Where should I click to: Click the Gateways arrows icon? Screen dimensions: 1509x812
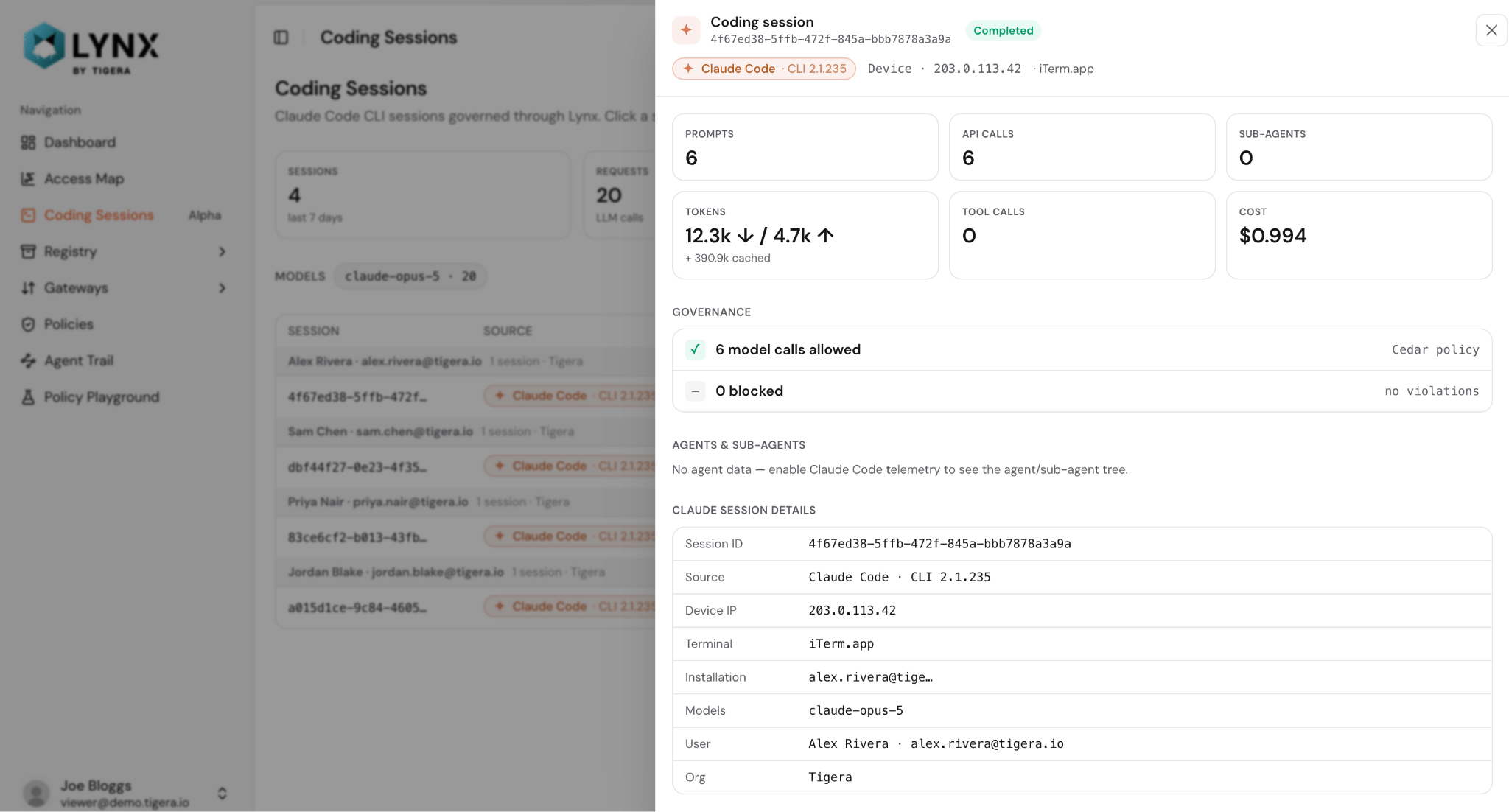pyautogui.click(x=28, y=287)
